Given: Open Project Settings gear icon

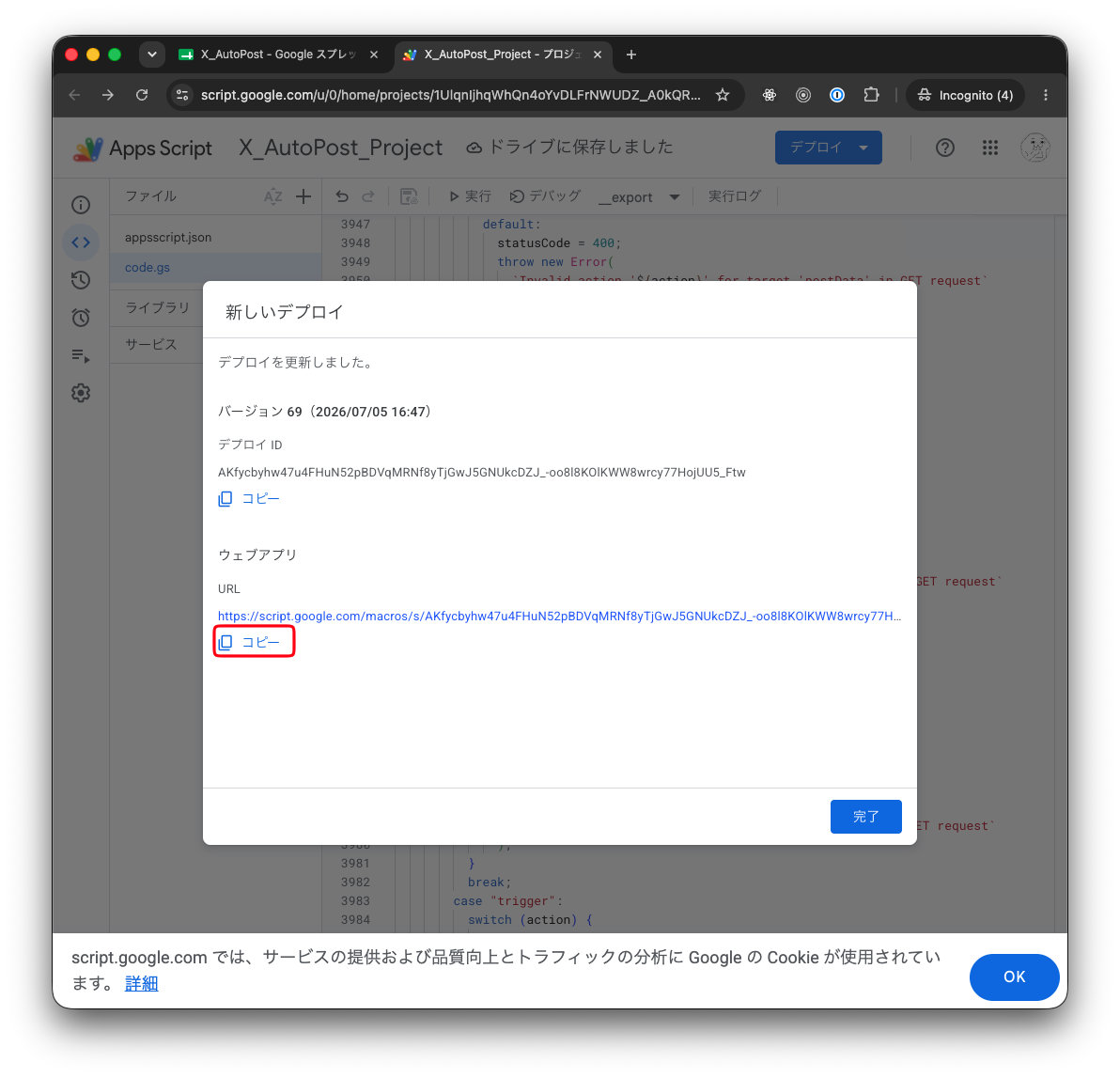Looking at the screenshot, I should click(x=81, y=392).
